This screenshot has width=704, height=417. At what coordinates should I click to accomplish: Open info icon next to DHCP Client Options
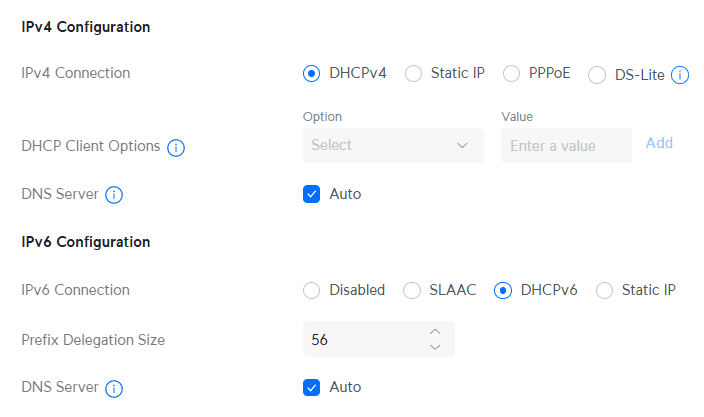176,147
